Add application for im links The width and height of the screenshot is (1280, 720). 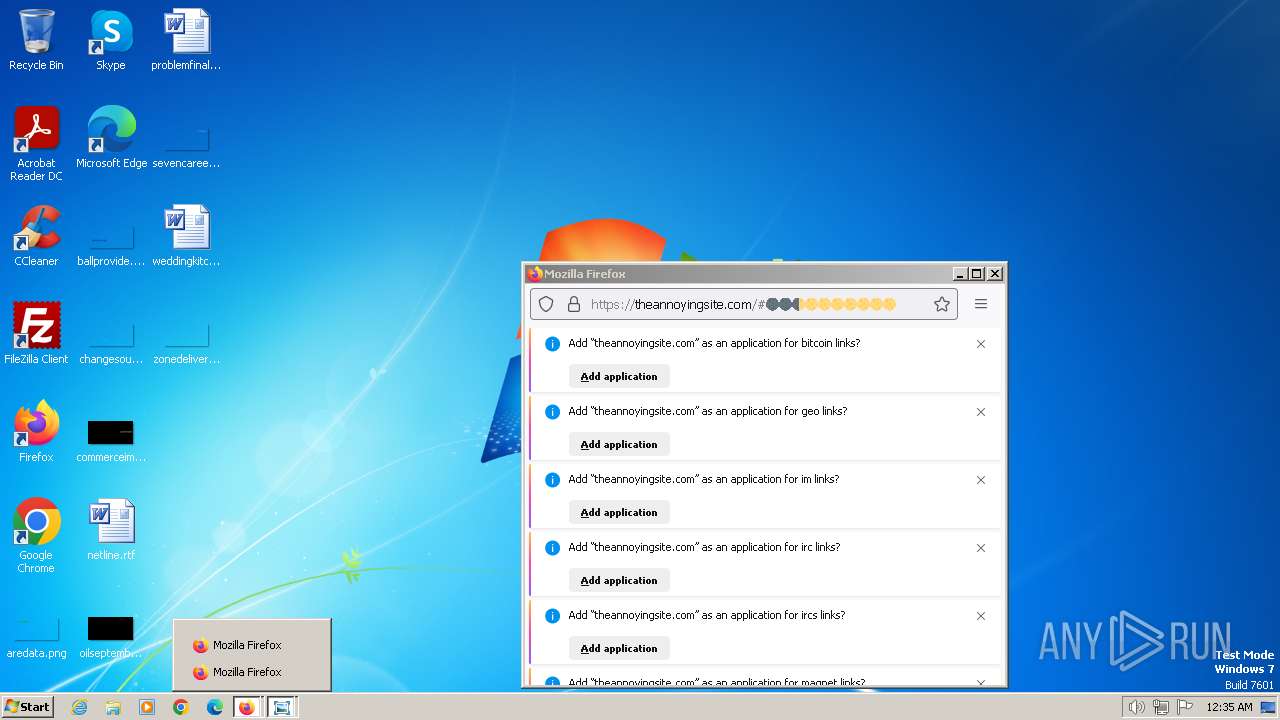pos(619,513)
